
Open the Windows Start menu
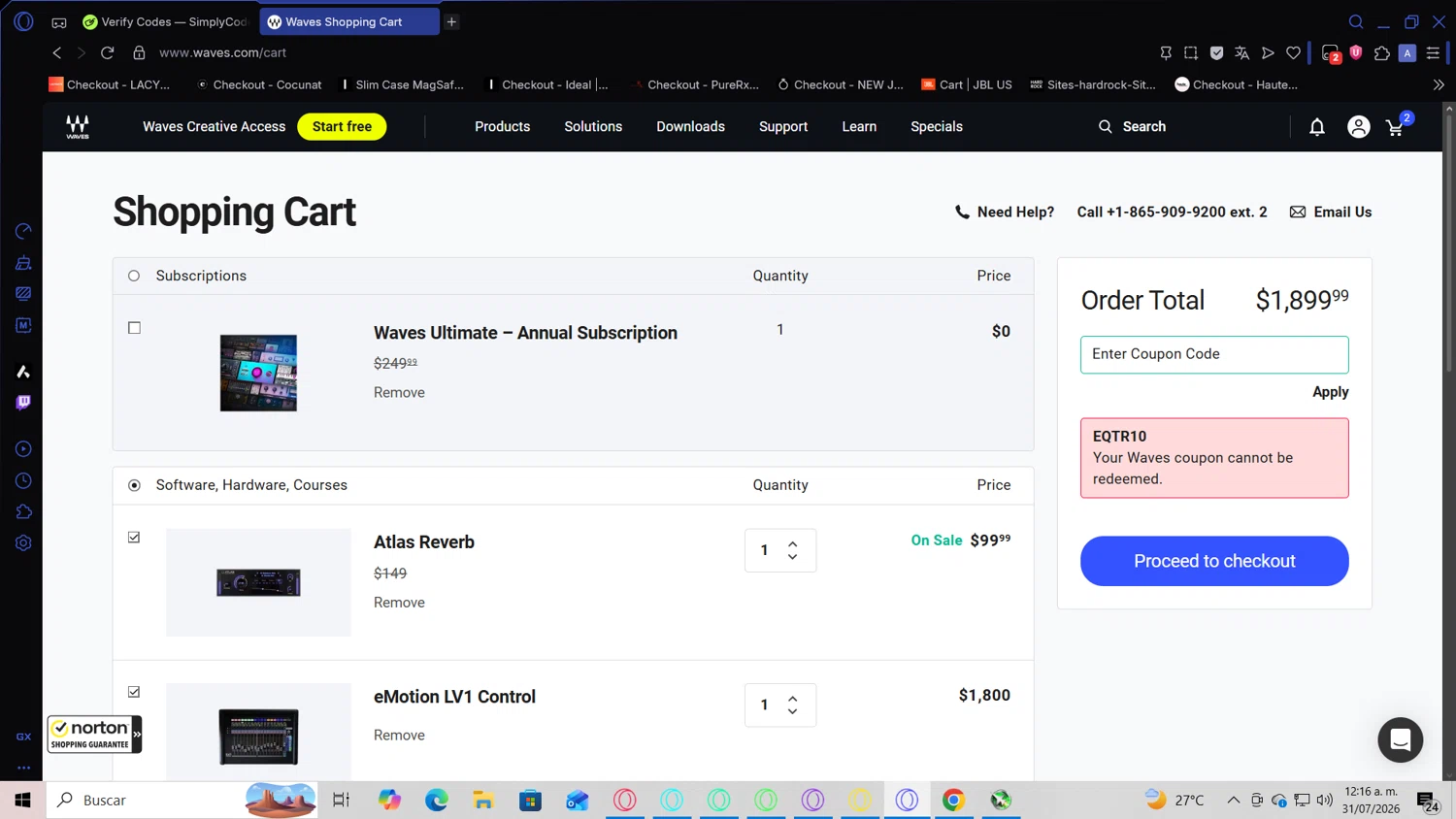(x=22, y=800)
